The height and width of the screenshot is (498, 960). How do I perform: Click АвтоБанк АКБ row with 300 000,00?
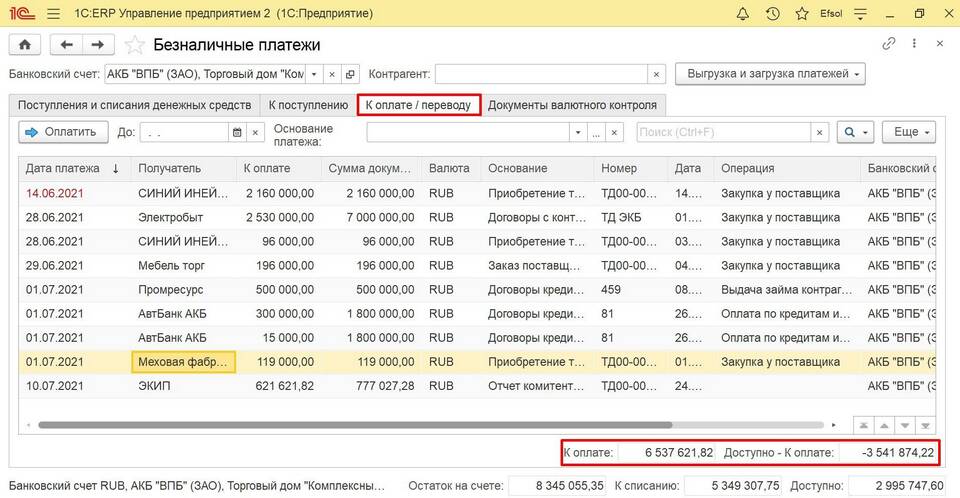point(477,314)
